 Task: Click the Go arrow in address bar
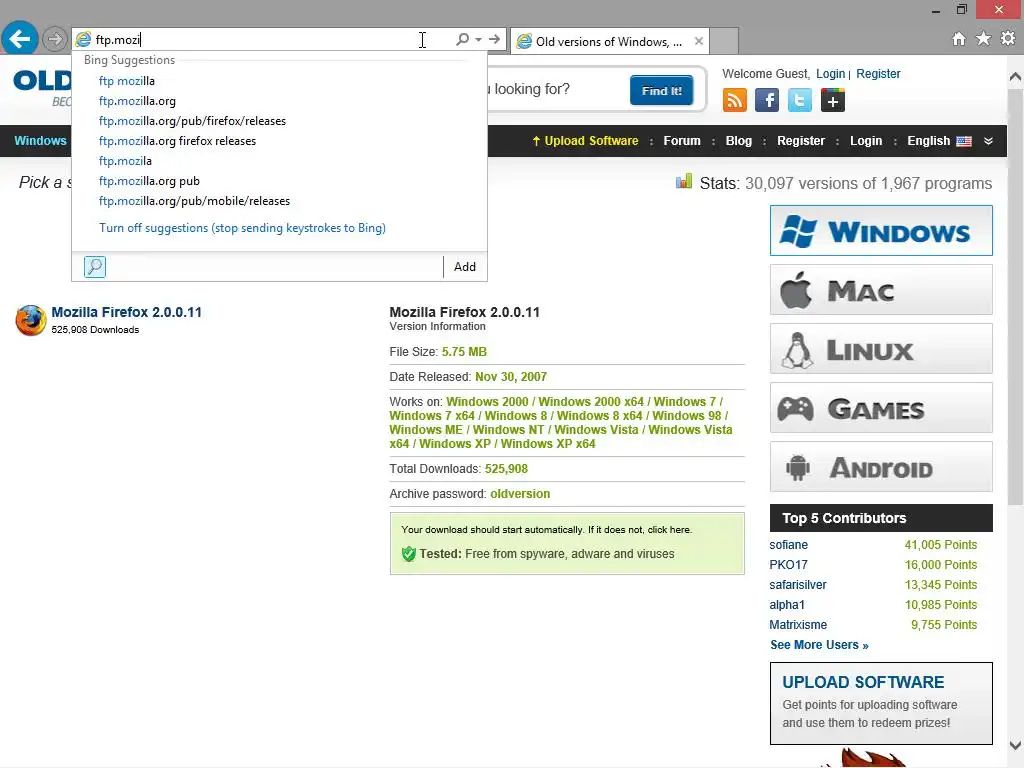coord(494,39)
